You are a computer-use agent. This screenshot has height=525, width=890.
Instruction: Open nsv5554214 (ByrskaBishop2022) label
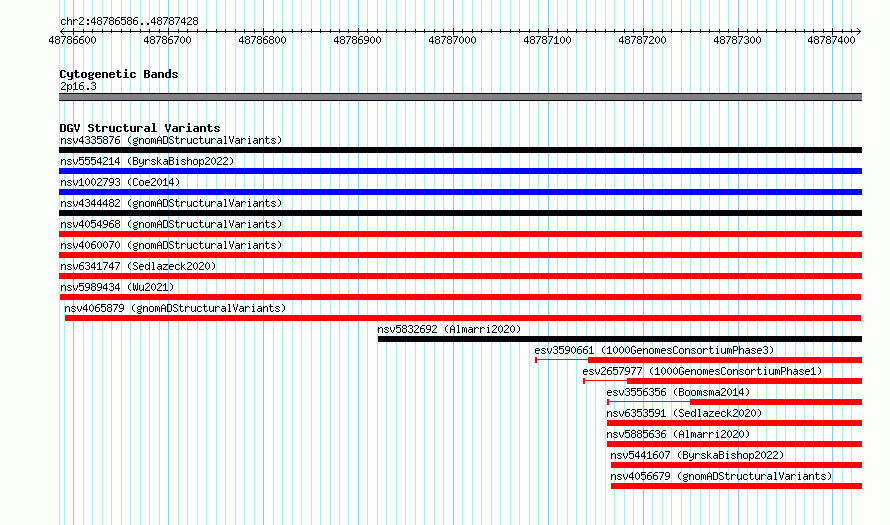pyautogui.click(x=147, y=161)
